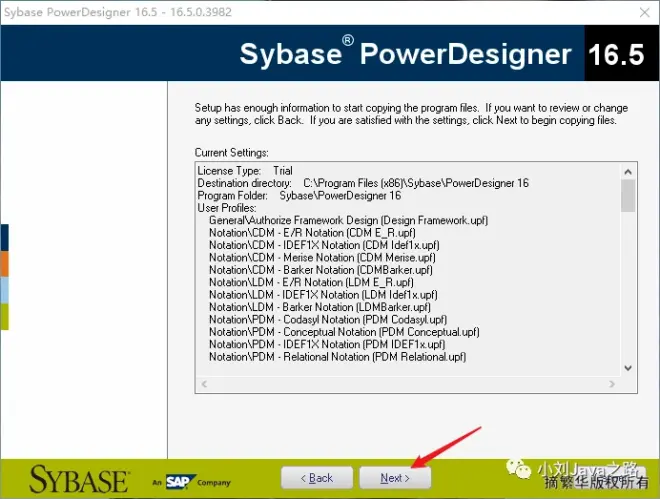Click the horizontal scroll right arrow
The height and width of the screenshot is (499, 660).
coord(612,384)
